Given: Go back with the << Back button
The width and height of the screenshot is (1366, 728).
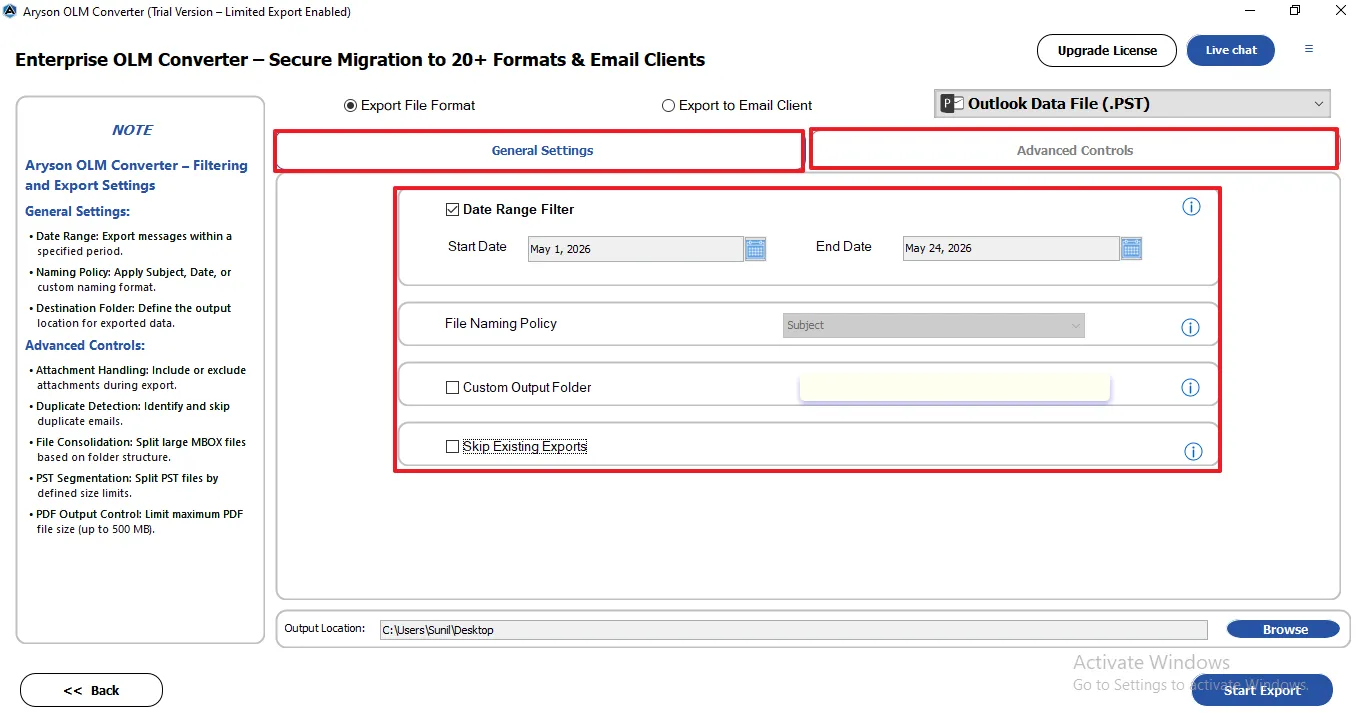Looking at the screenshot, I should pos(91,690).
